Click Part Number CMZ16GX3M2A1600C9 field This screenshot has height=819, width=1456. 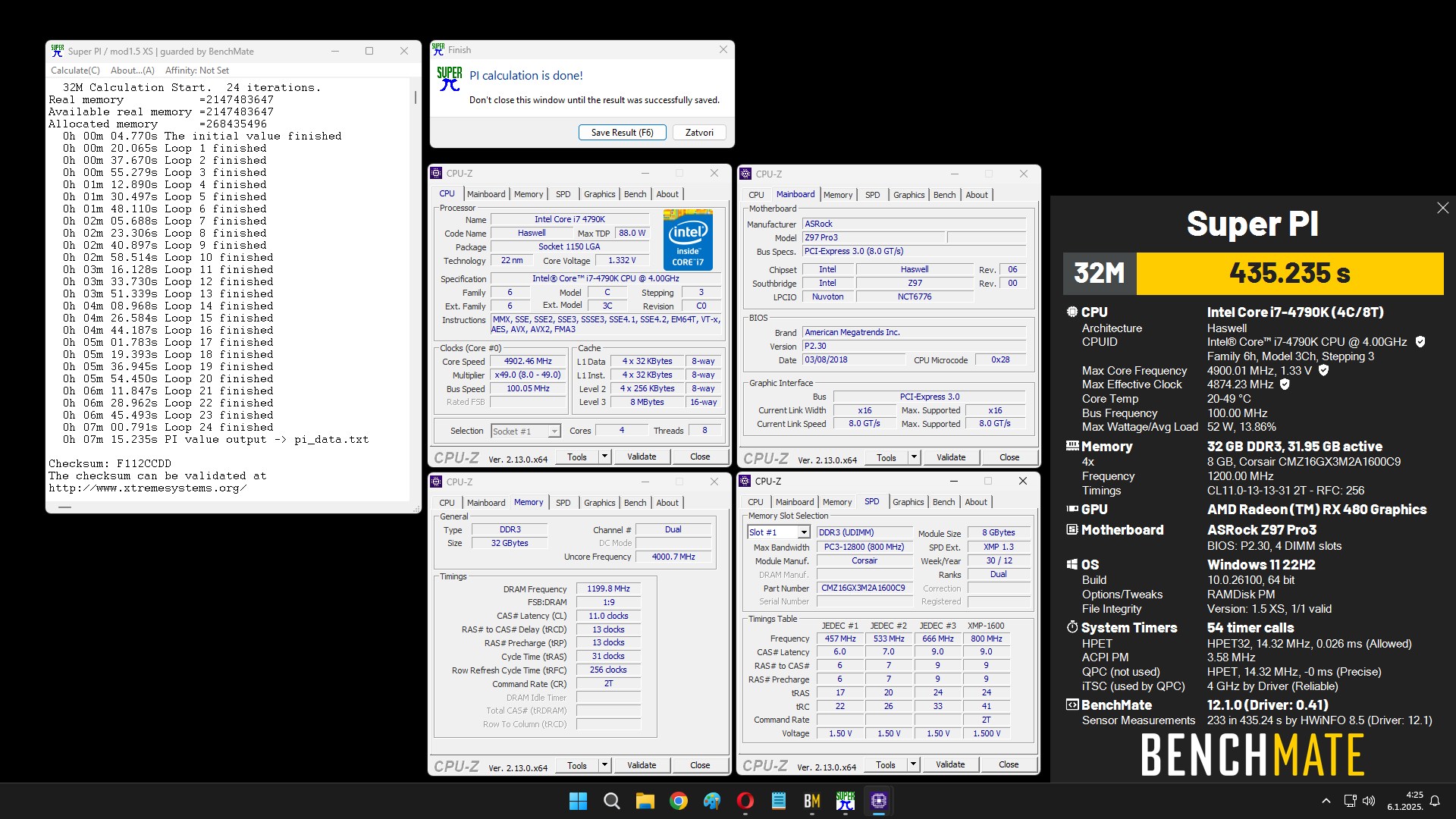(x=864, y=588)
